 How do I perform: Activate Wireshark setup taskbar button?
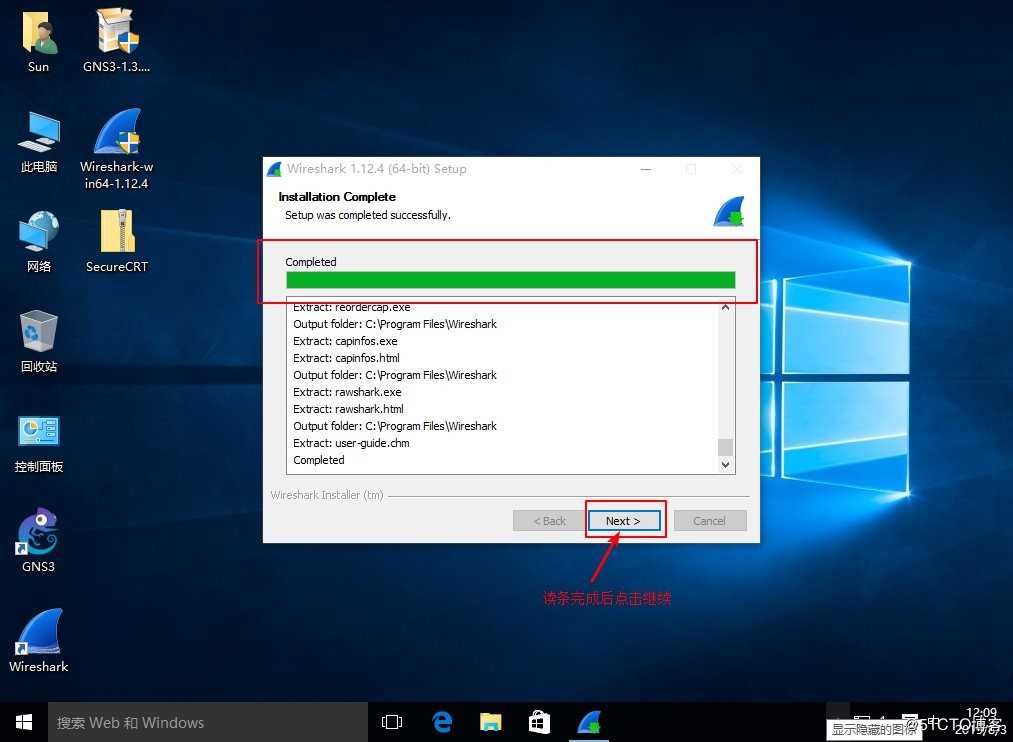point(589,722)
